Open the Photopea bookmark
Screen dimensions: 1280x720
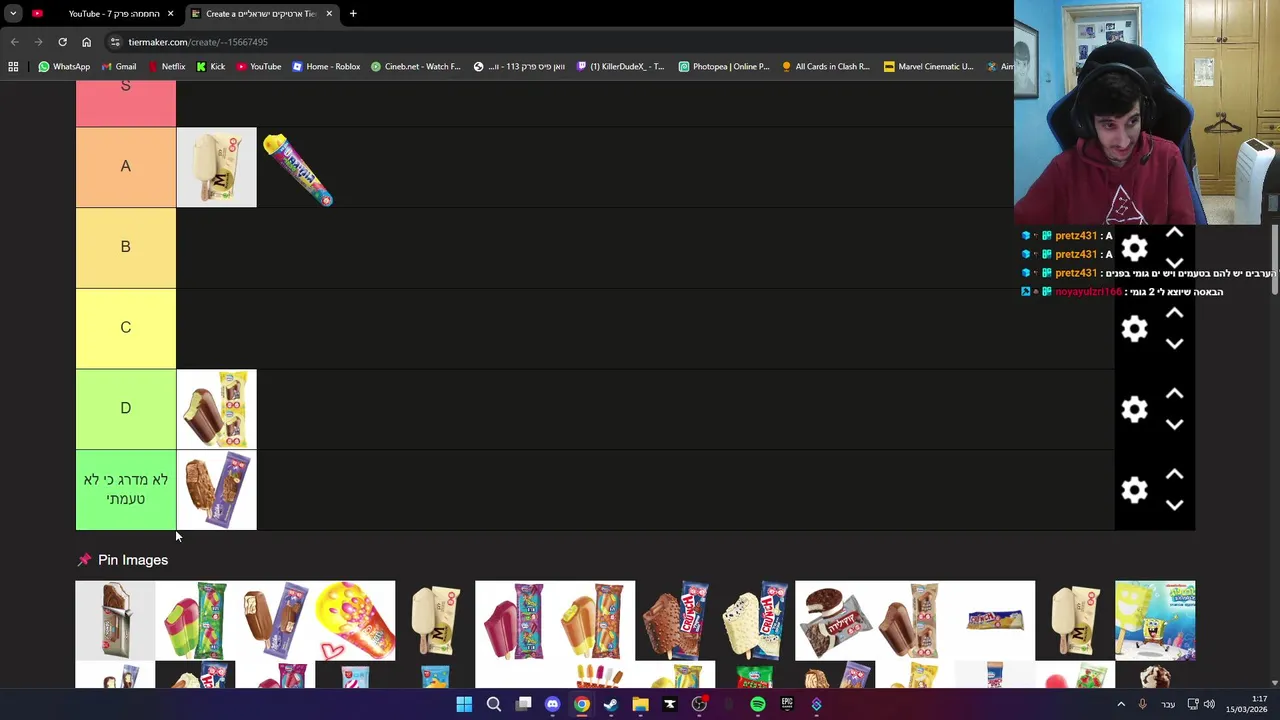pos(724,67)
